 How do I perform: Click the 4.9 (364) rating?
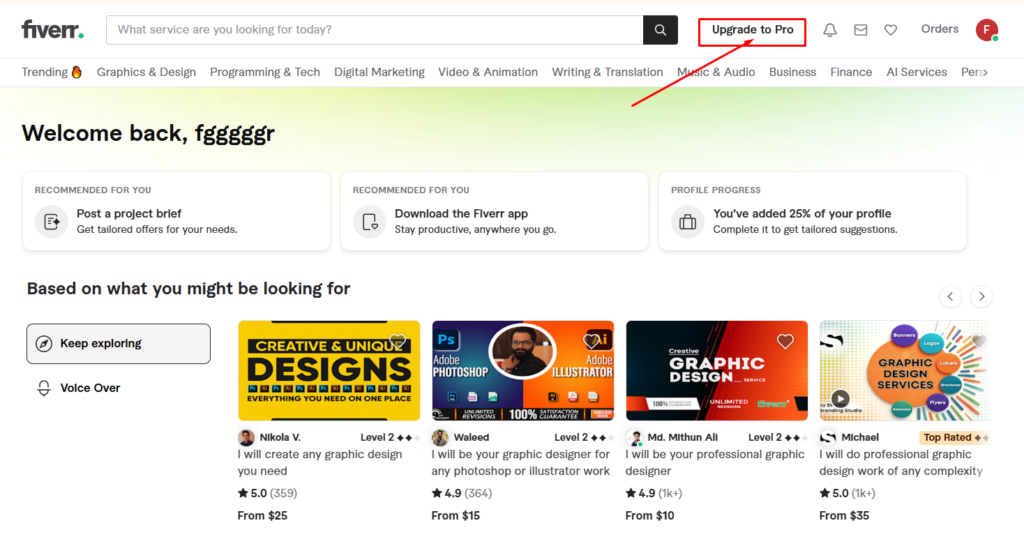pyautogui.click(x=462, y=493)
